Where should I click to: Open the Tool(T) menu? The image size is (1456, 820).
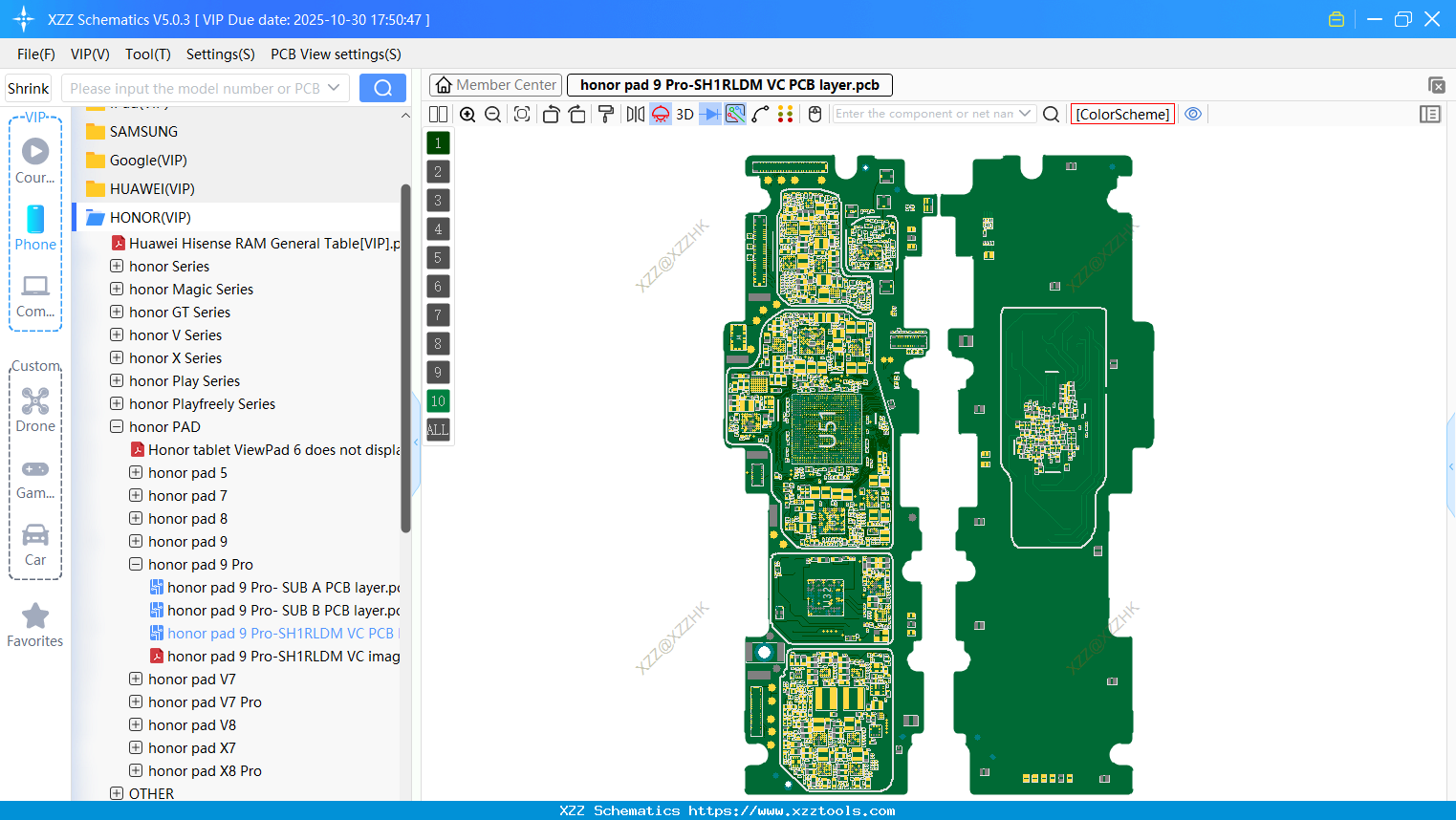click(148, 54)
